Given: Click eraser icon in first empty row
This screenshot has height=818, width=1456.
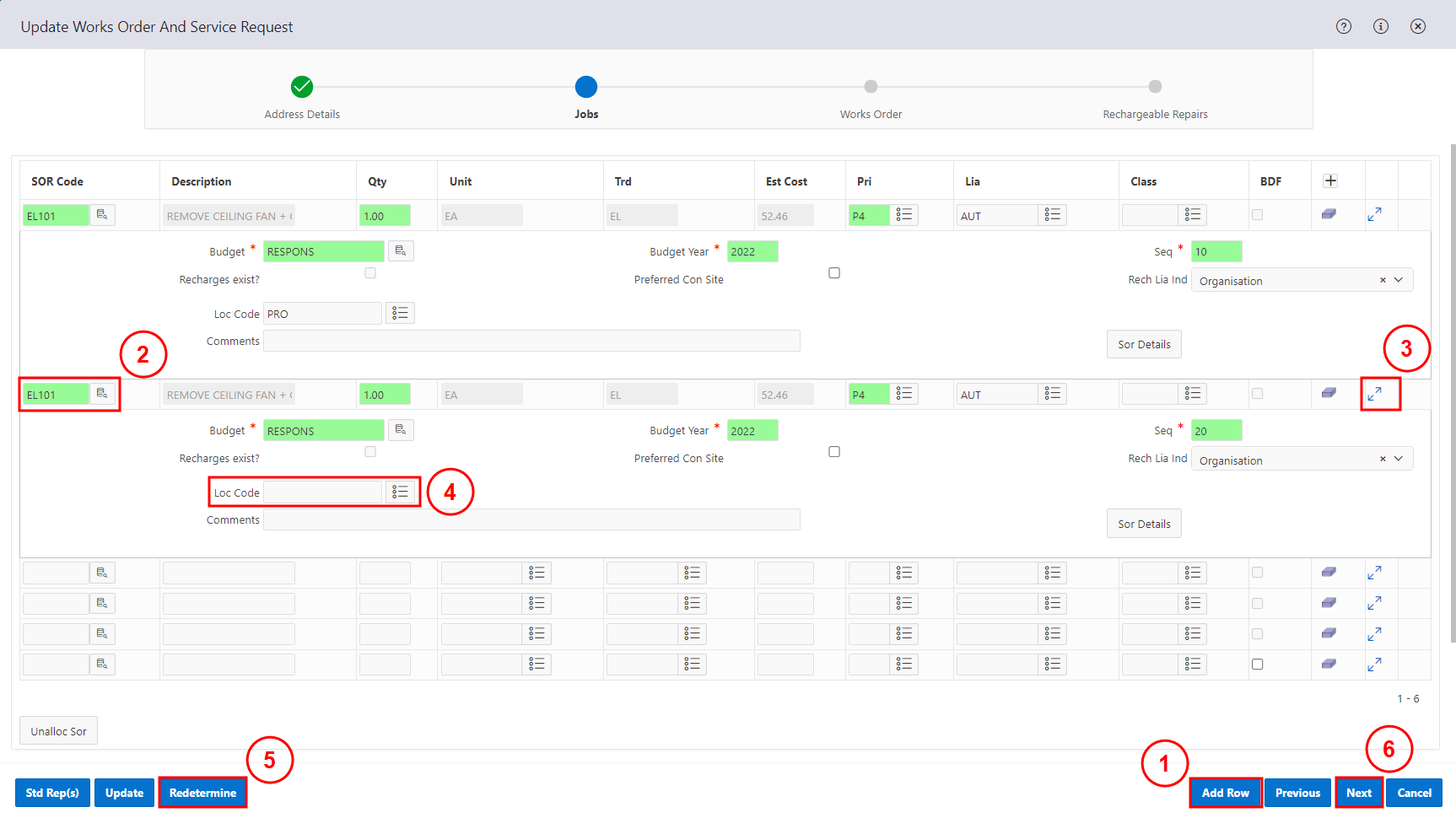Looking at the screenshot, I should pyautogui.click(x=1329, y=573).
